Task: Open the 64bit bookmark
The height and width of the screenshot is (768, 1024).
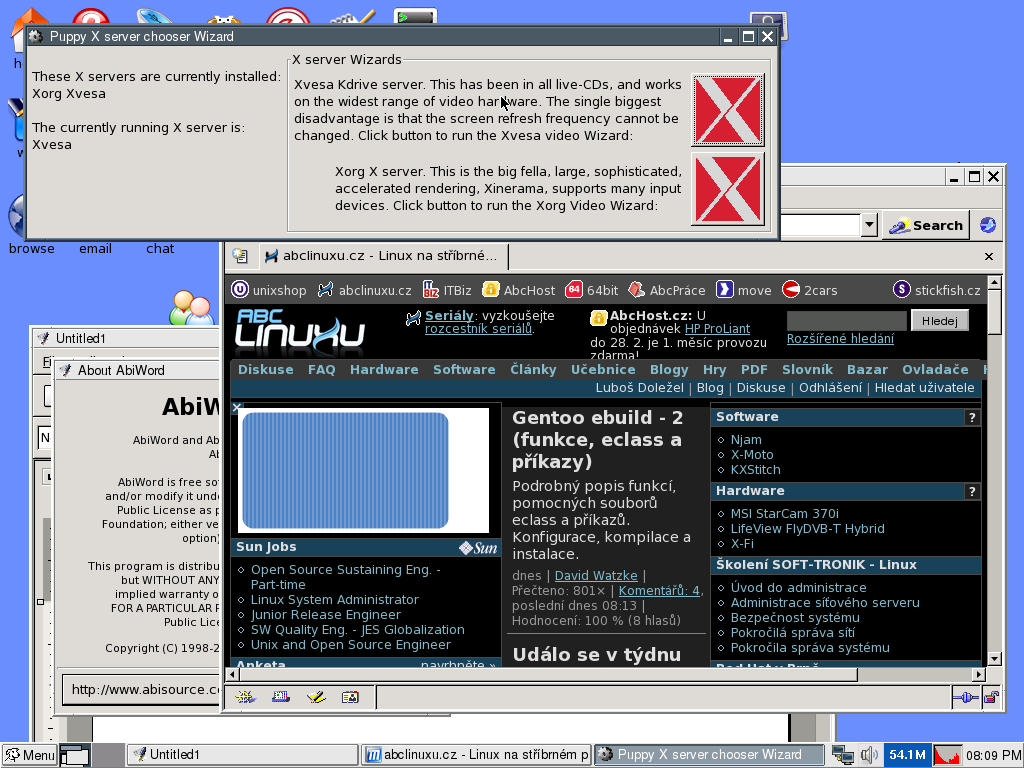Action: (x=592, y=290)
